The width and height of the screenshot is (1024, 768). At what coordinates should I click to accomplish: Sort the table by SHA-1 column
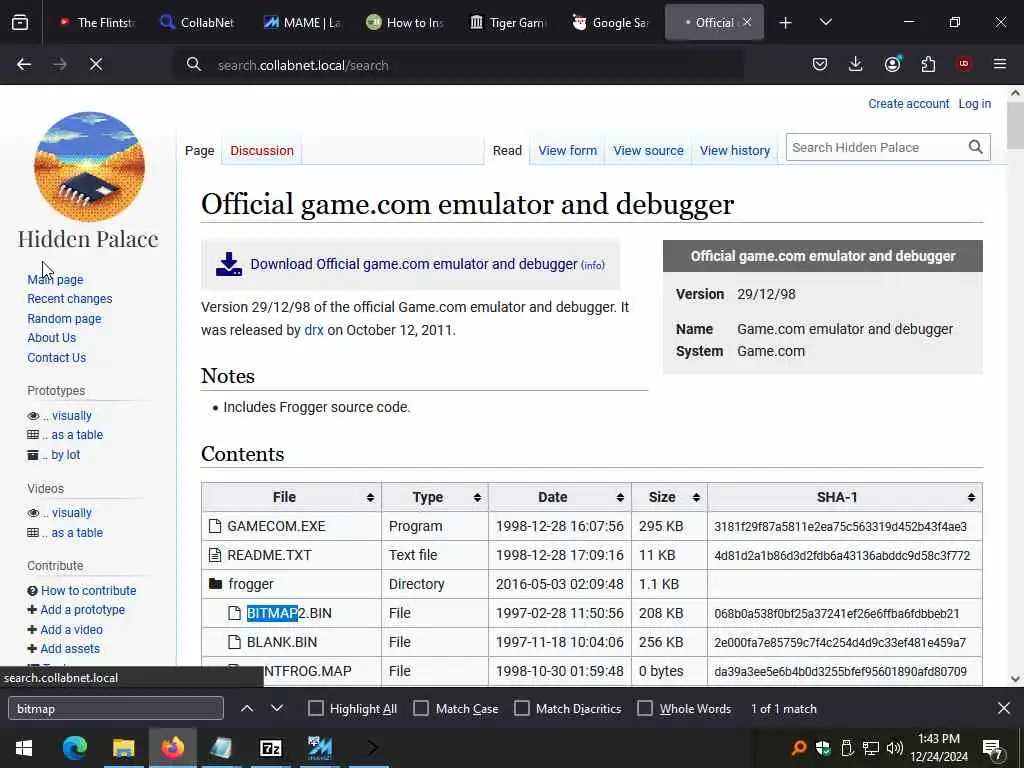(x=844, y=497)
